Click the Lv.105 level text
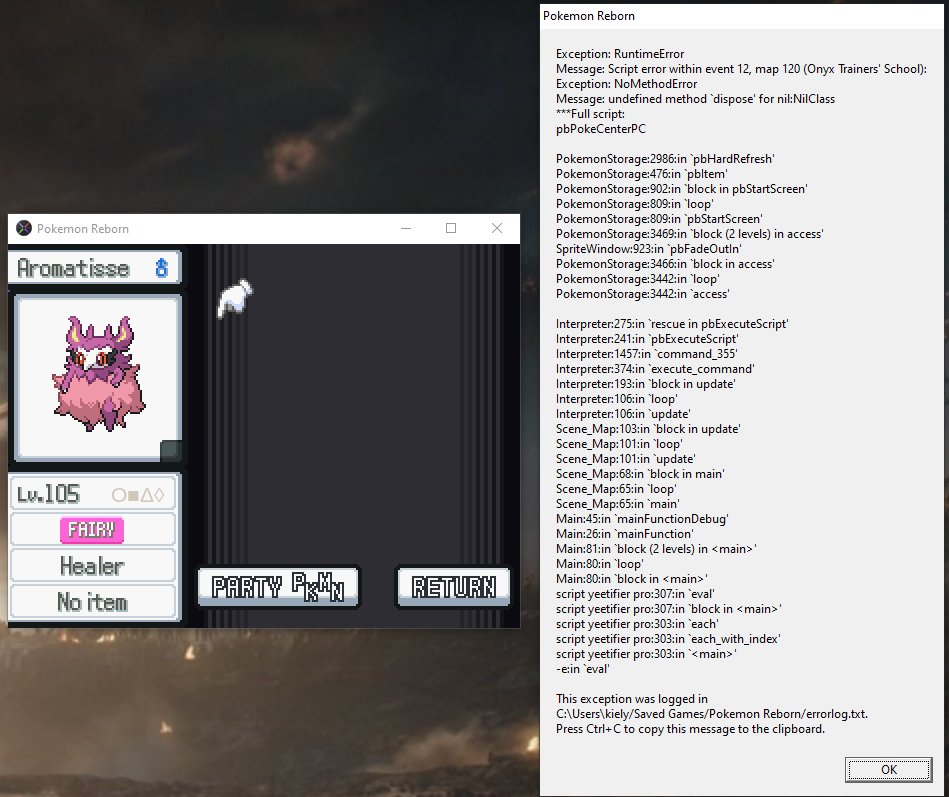This screenshot has width=949, height=797. pyautogui.click(x=48, y=494)
